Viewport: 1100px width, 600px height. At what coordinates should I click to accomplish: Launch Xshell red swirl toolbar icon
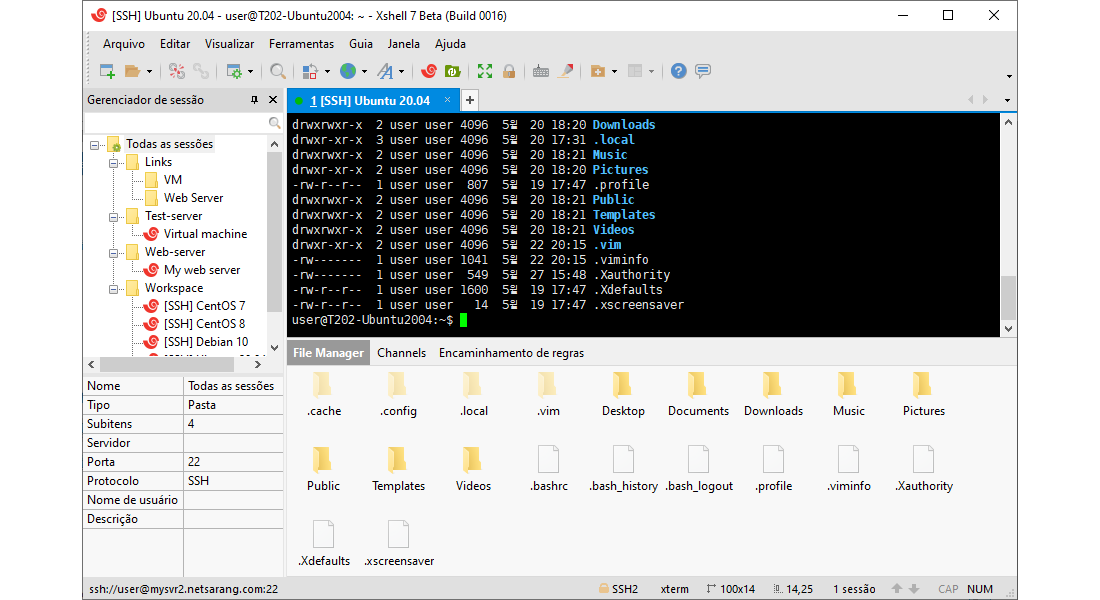429,71
